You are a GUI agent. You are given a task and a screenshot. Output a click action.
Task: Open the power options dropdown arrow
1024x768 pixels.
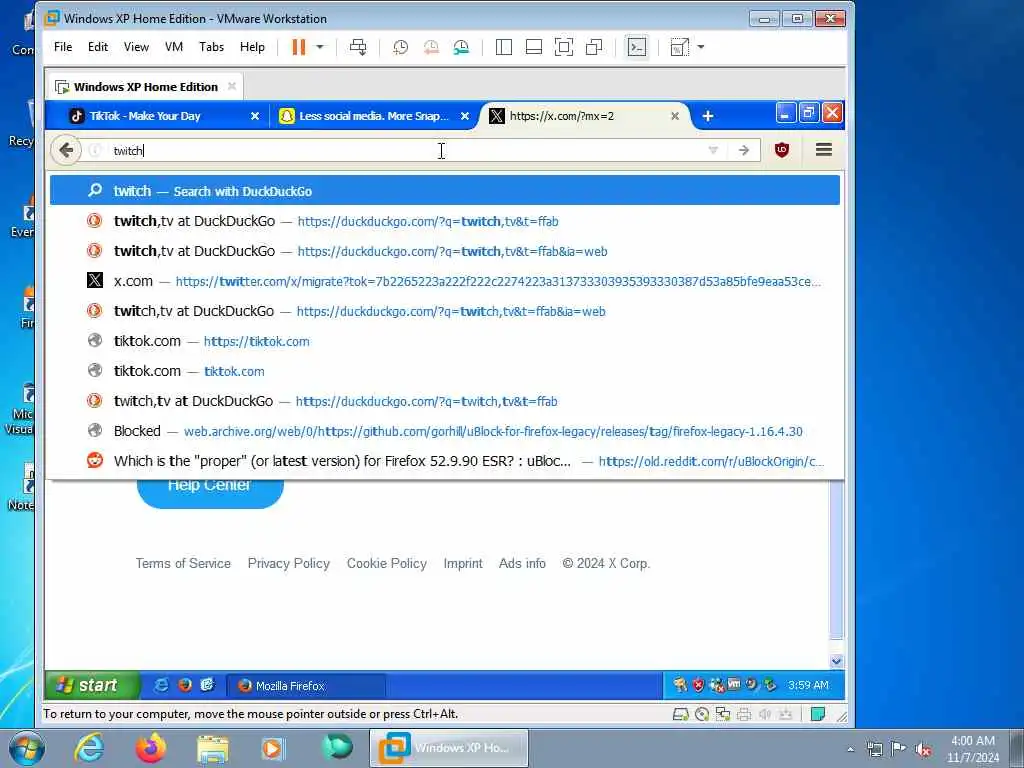tap(320, 47)
